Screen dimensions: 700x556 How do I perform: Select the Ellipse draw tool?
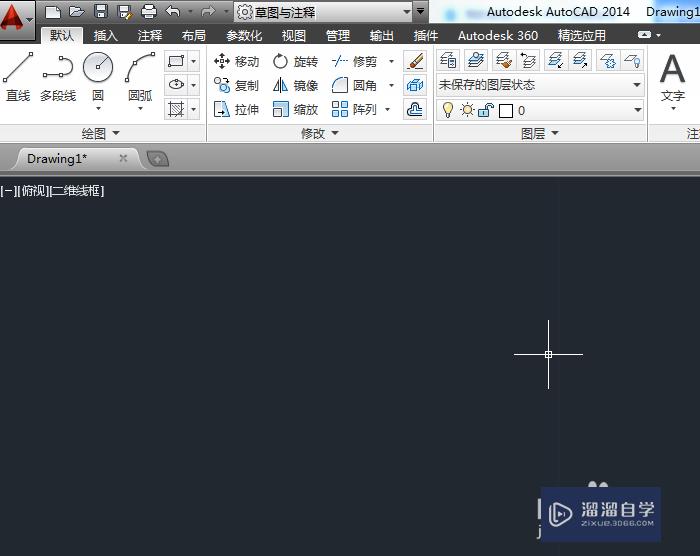coord(176,84)
